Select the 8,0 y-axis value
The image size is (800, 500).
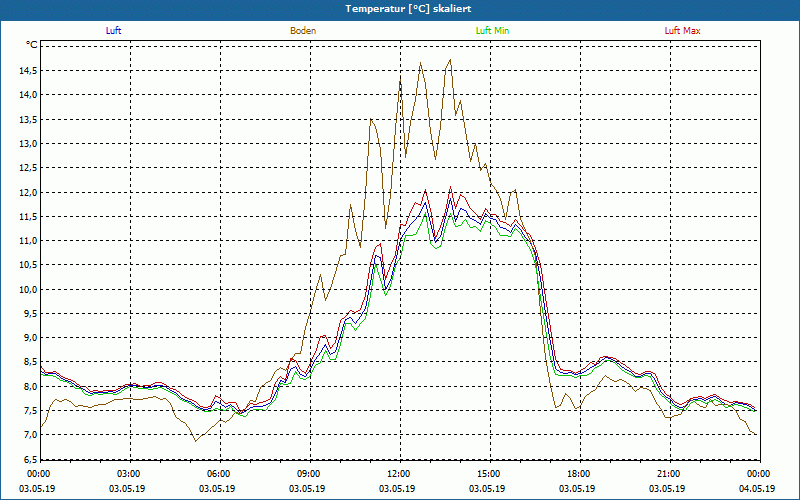pyautogui.click(x=29, y=386)
